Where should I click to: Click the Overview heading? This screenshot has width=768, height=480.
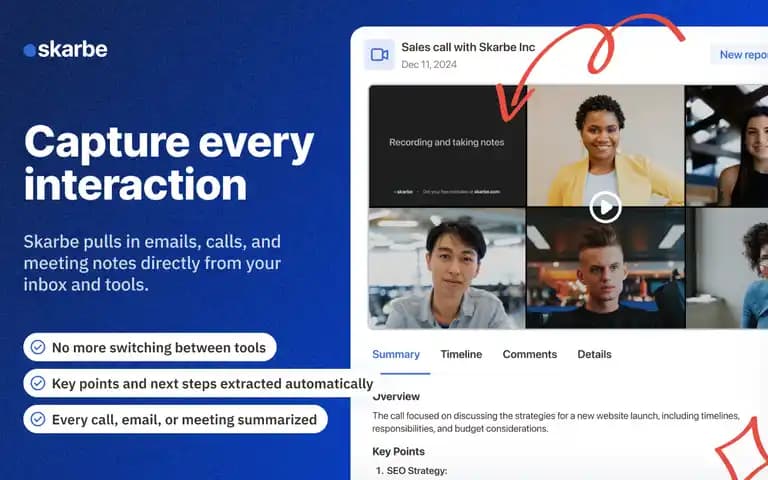click(x=396, y=396)
